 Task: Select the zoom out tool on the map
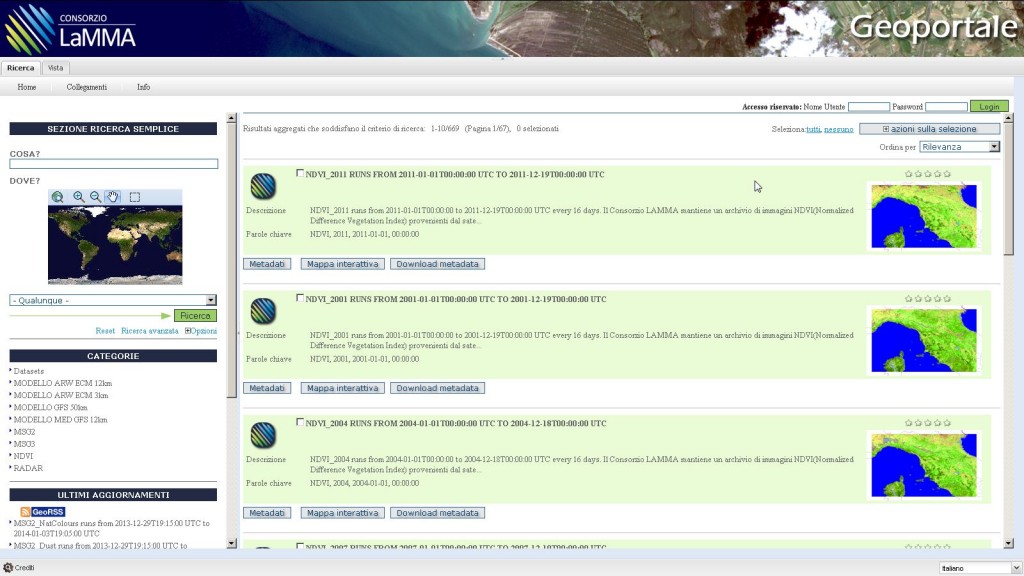pos(94,197)
